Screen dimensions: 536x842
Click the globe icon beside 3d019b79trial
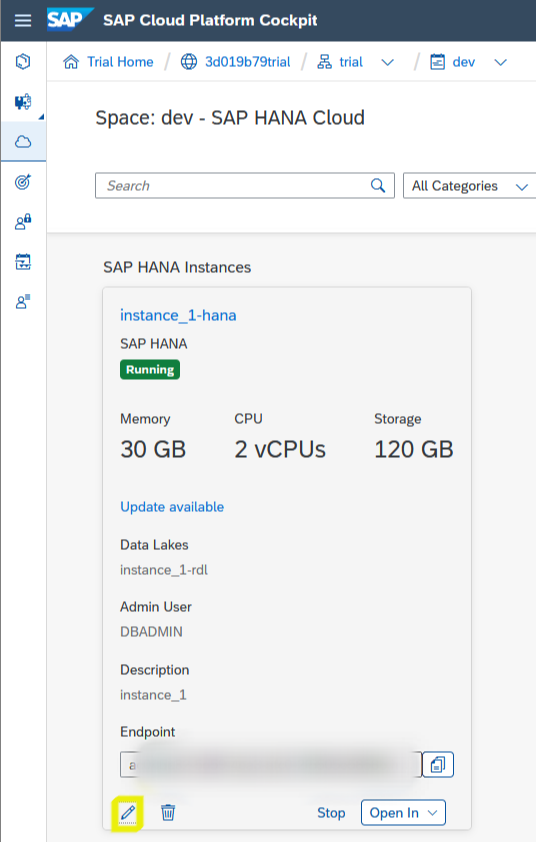tap(189, 62)
